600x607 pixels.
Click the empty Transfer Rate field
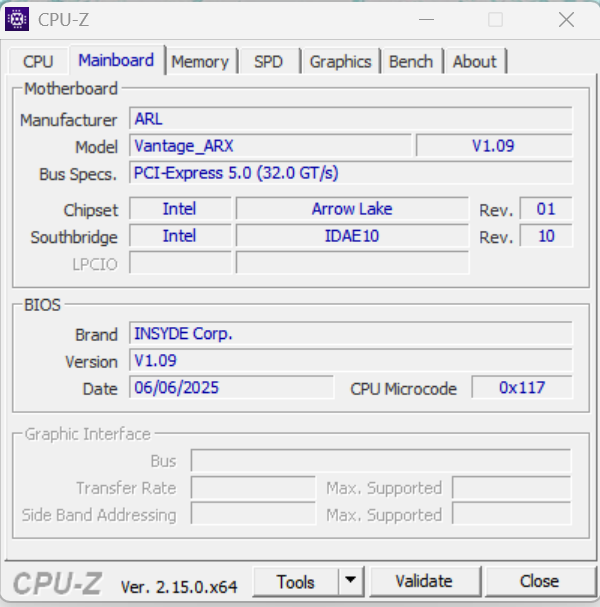[x=253, y=487]
